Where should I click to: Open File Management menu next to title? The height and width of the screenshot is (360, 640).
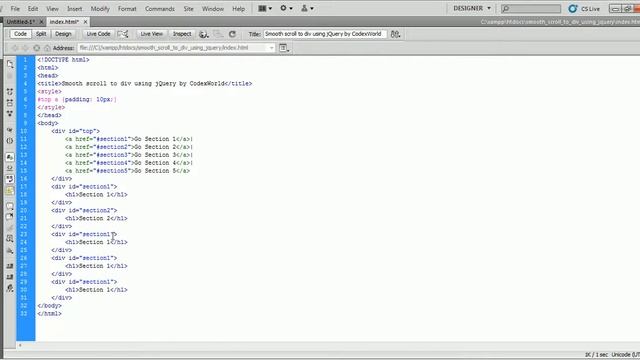(x=395, y=34)
